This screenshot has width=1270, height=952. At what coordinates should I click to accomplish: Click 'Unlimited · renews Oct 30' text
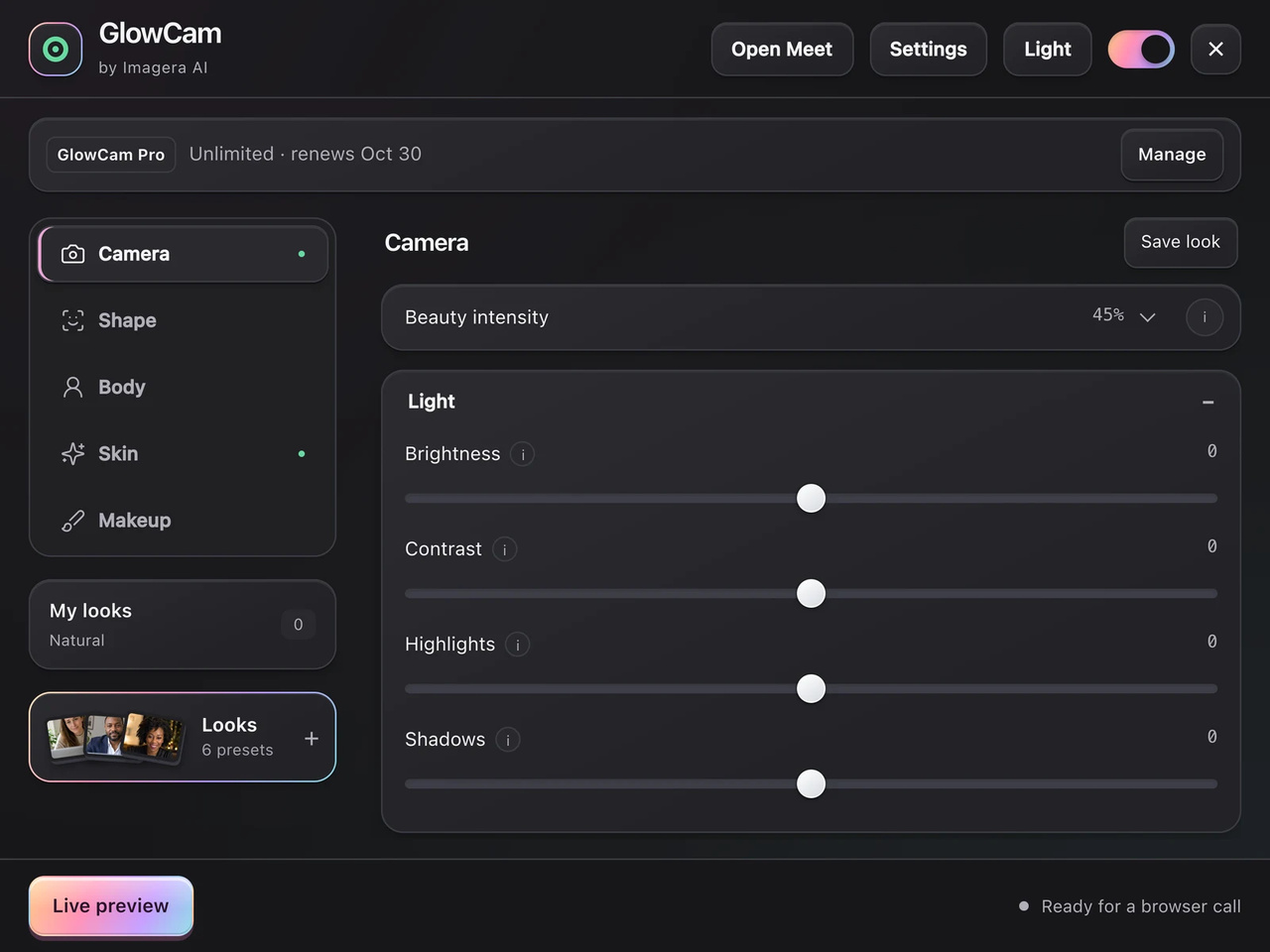306,154
